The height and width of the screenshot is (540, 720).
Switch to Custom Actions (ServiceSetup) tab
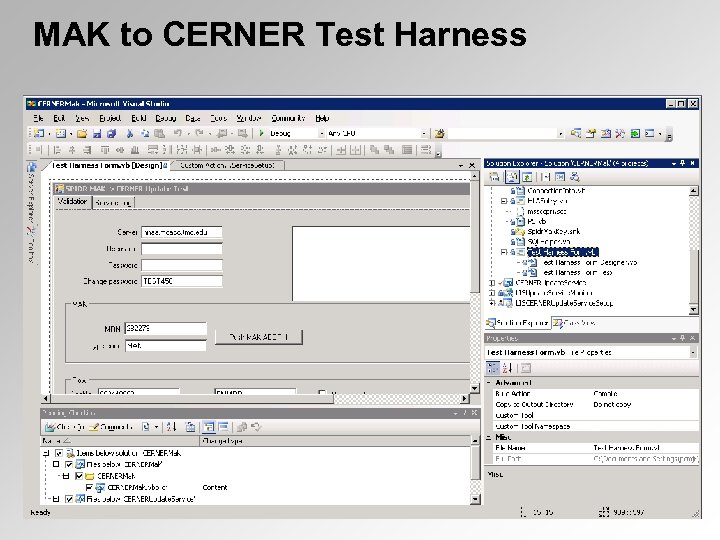pyautogui.click(x=227, y=165)
